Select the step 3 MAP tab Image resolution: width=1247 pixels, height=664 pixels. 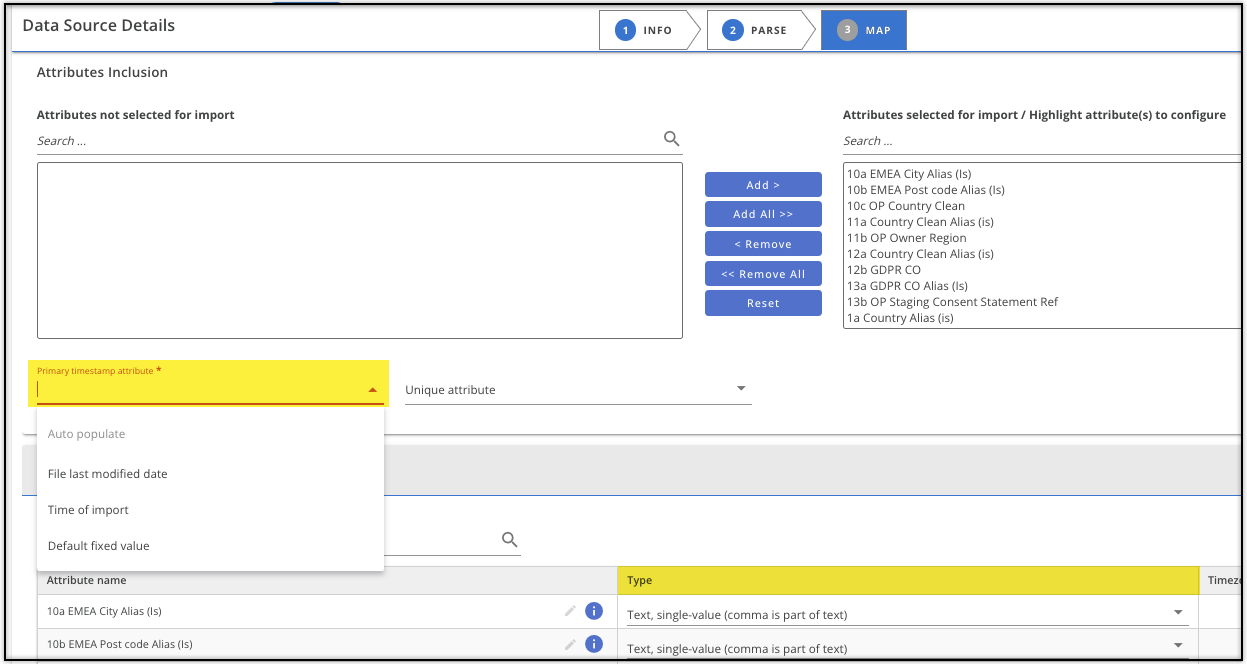coord(864,31)
